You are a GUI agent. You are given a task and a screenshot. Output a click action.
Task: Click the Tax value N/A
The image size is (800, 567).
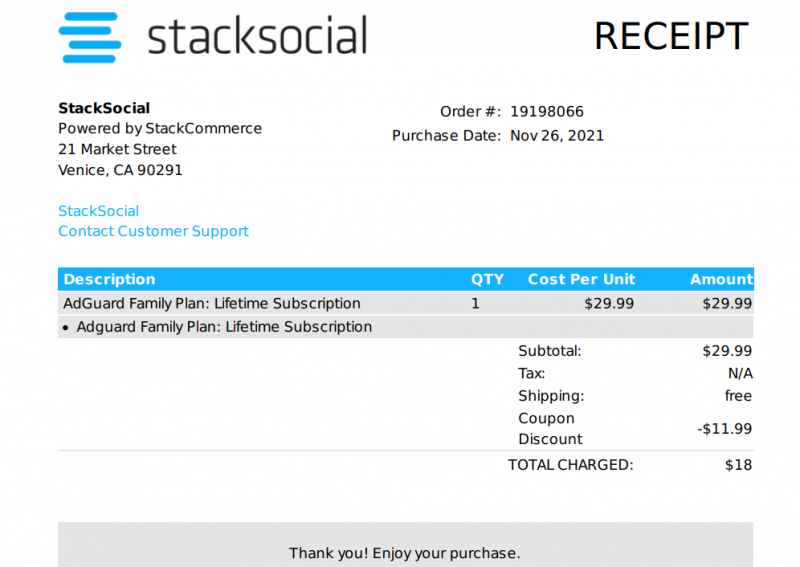click(740, 374)
